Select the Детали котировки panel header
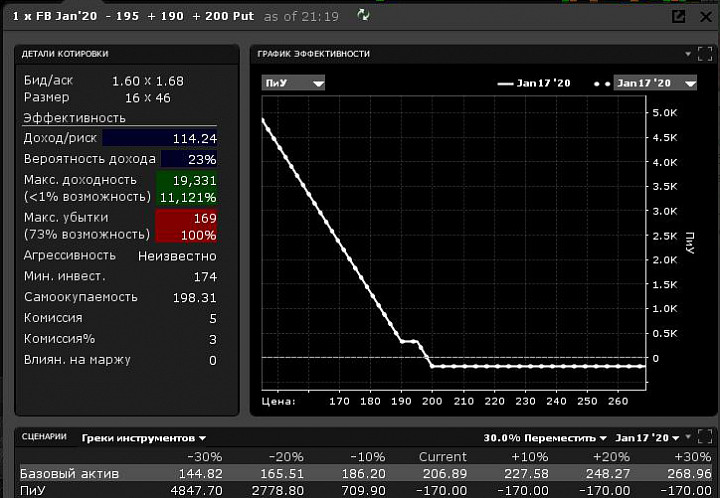 [x=65, y=54]
